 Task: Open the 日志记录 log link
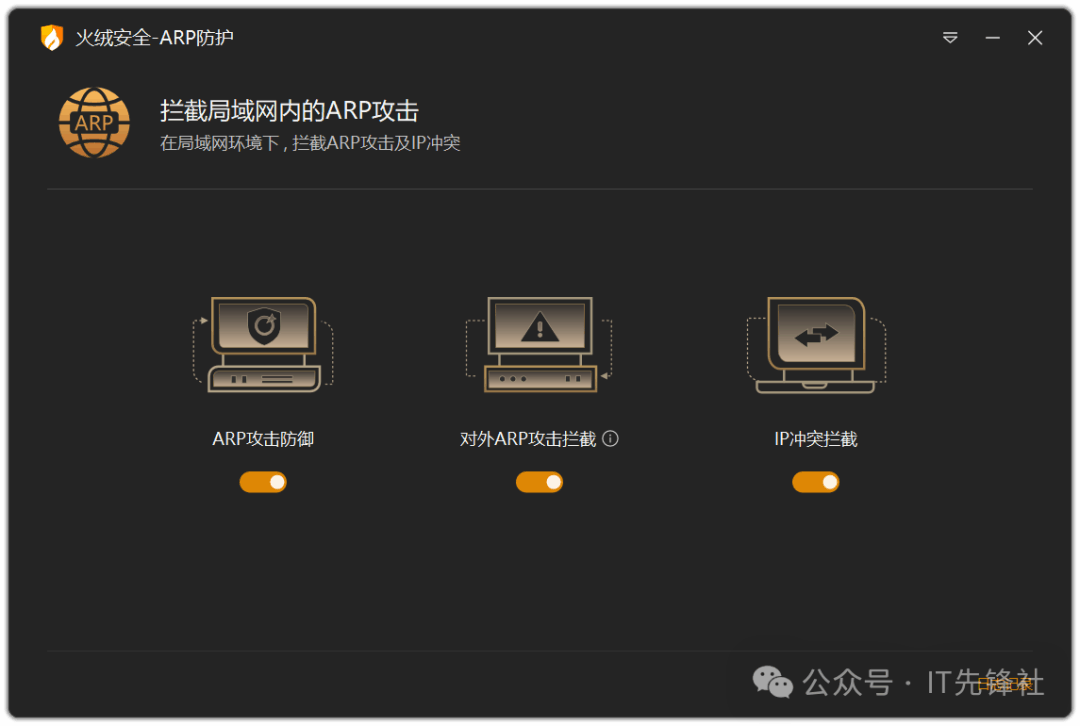[x=1005, y=684]
